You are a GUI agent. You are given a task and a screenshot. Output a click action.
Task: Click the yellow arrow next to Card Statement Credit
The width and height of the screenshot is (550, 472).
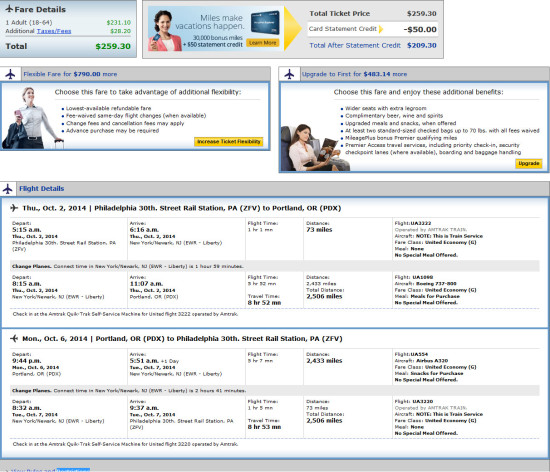coord(381,29)
